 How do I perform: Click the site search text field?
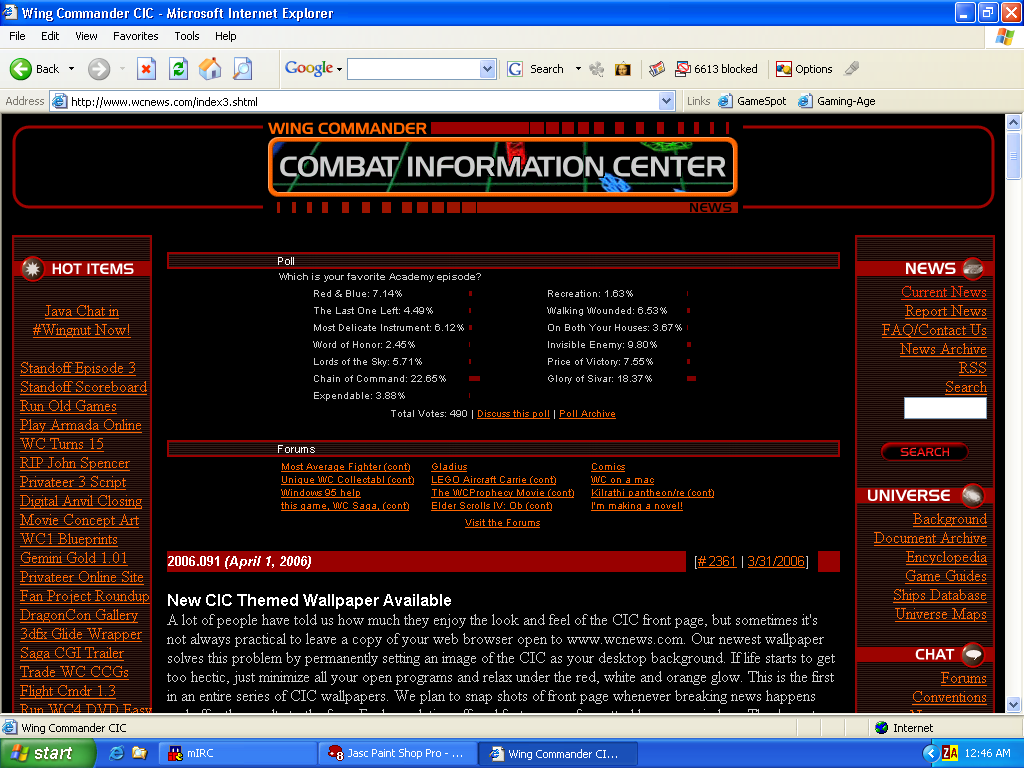pyautogui.click(x=944, y=408)
